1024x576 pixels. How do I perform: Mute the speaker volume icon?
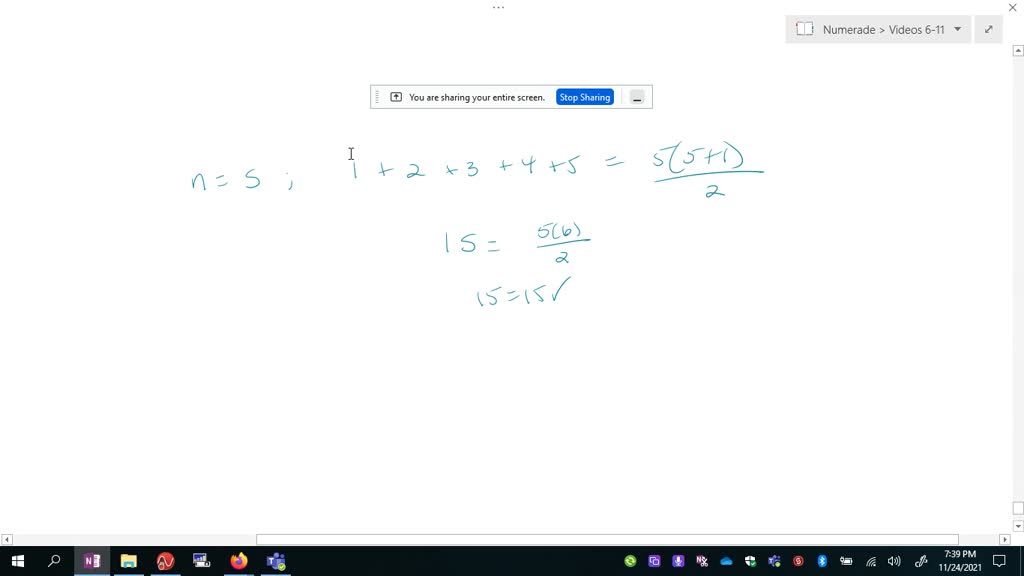(893, 561)
